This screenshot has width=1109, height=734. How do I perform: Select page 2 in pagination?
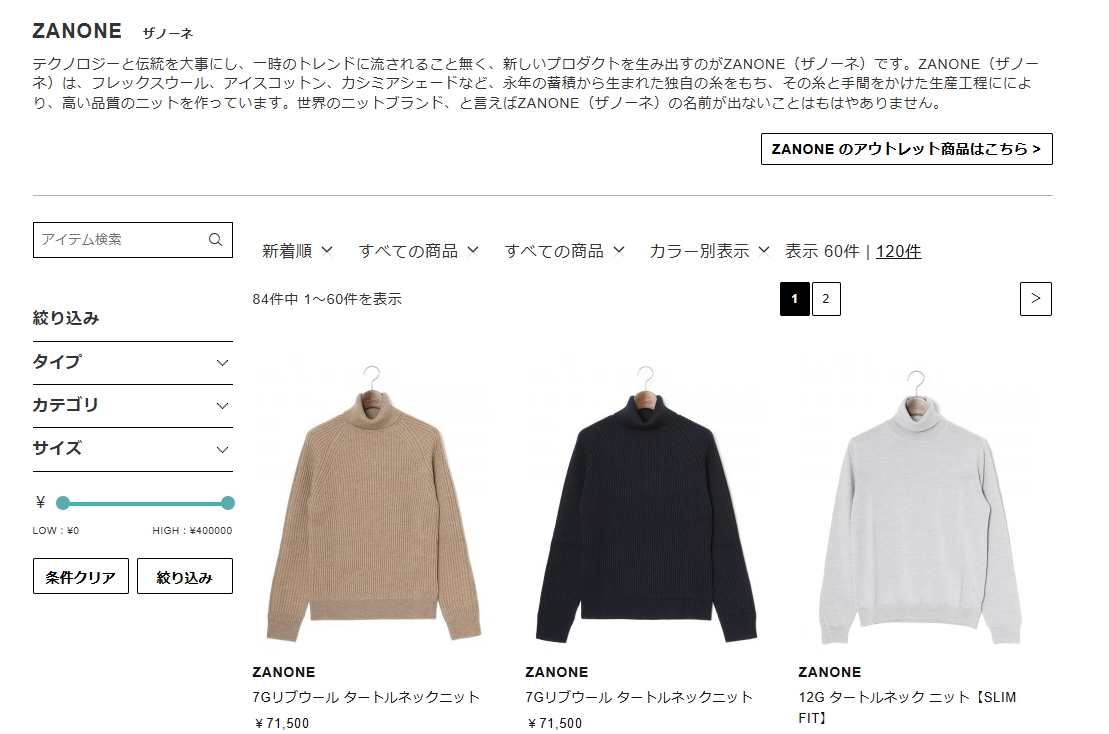[825, 298]
